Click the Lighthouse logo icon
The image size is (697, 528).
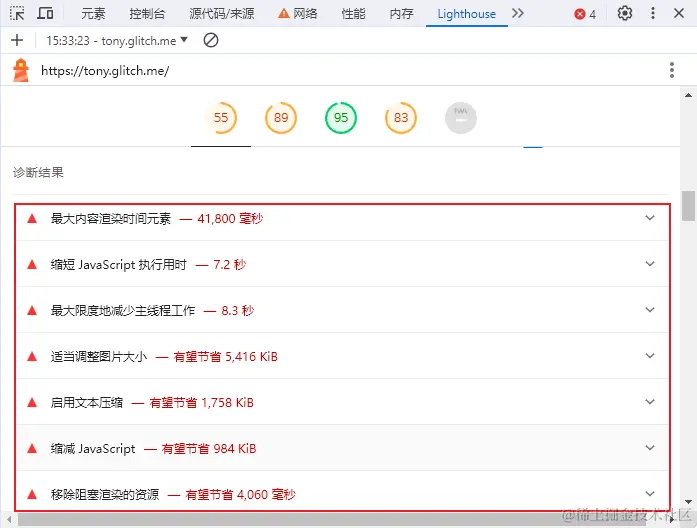[20, 71]
